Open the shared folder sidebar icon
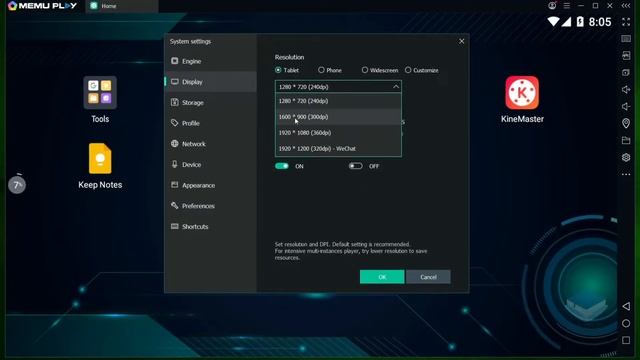Screen dimensions: 640x360 coord(626,140)
